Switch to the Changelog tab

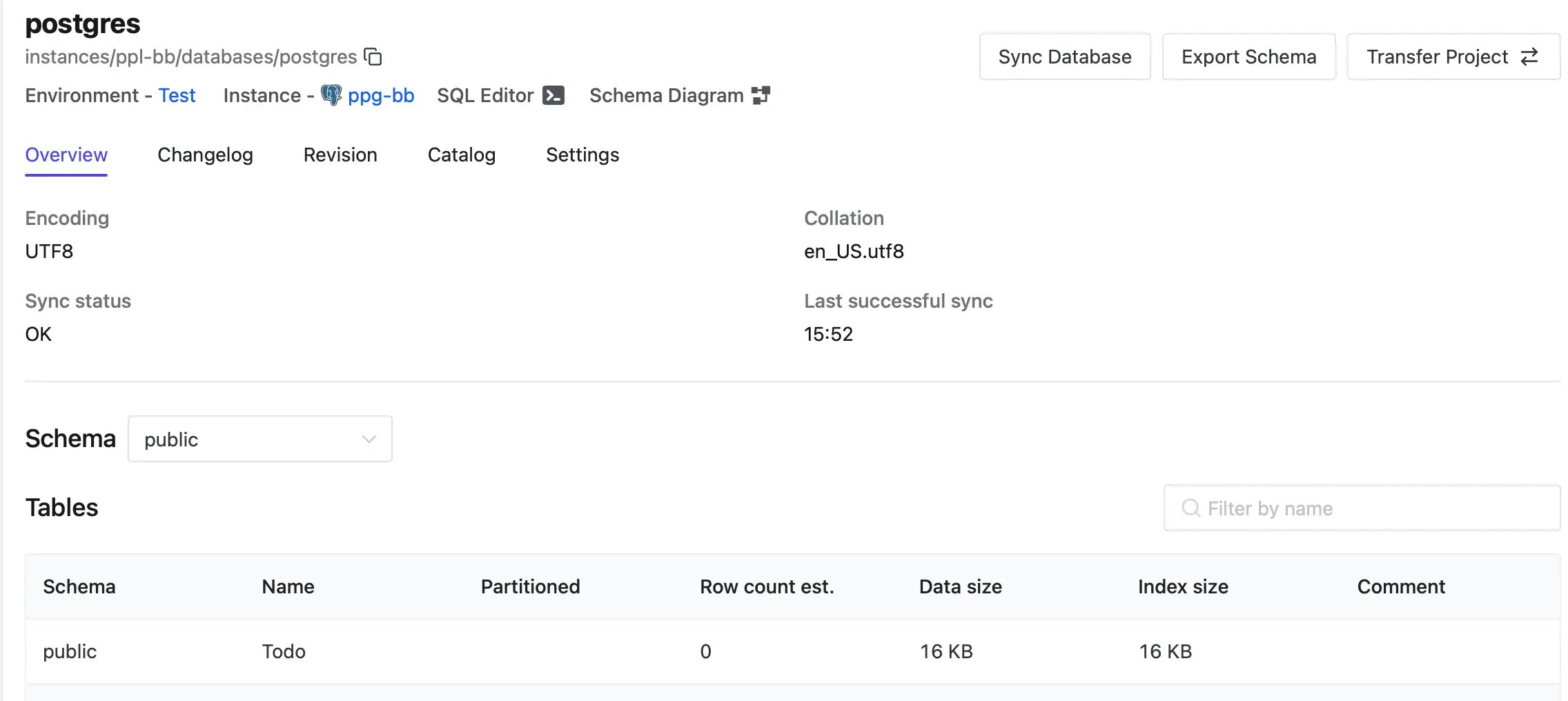pyautogui.click(x=205, y=155)
